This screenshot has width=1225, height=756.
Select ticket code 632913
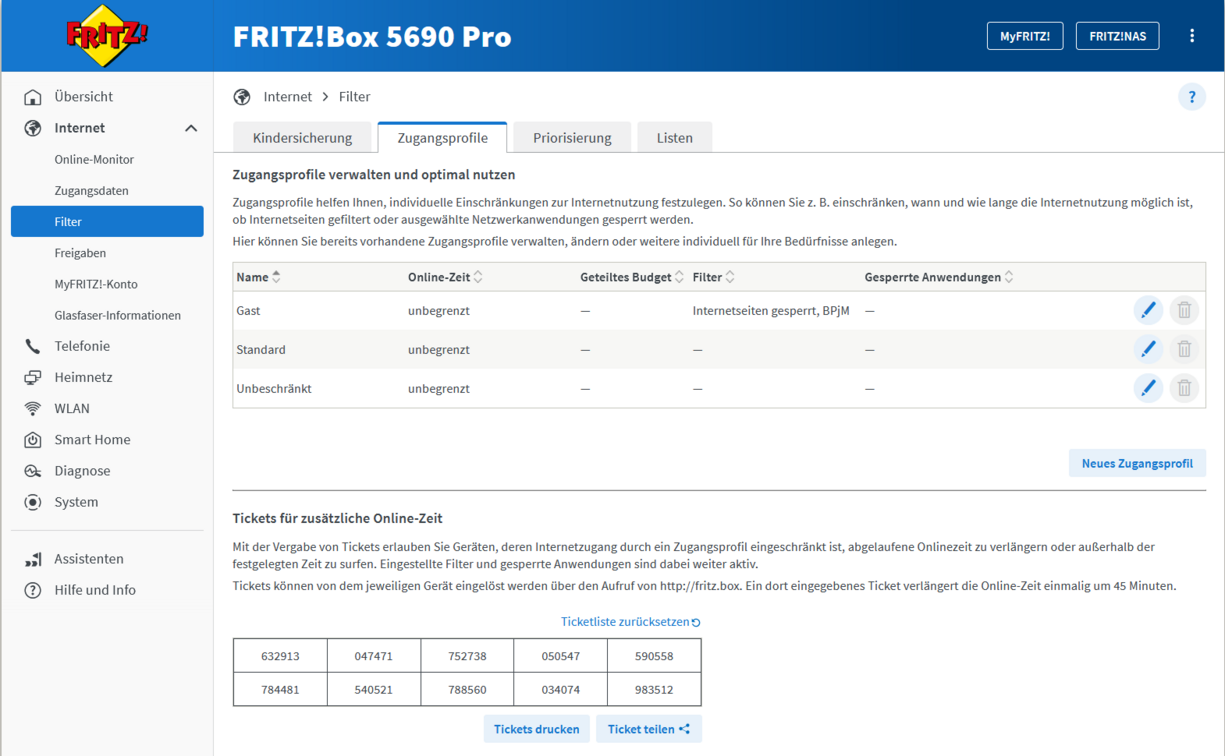[280, 657]
